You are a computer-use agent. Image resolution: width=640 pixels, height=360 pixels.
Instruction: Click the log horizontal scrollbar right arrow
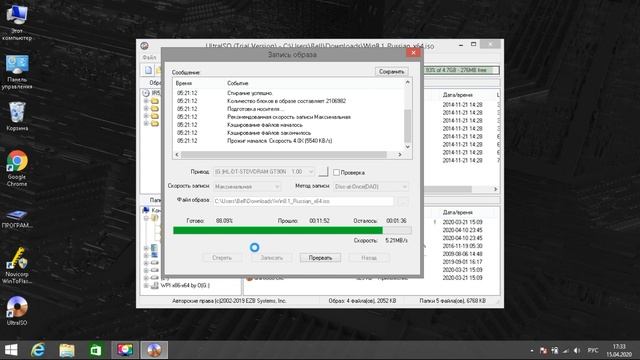point(400,155)
